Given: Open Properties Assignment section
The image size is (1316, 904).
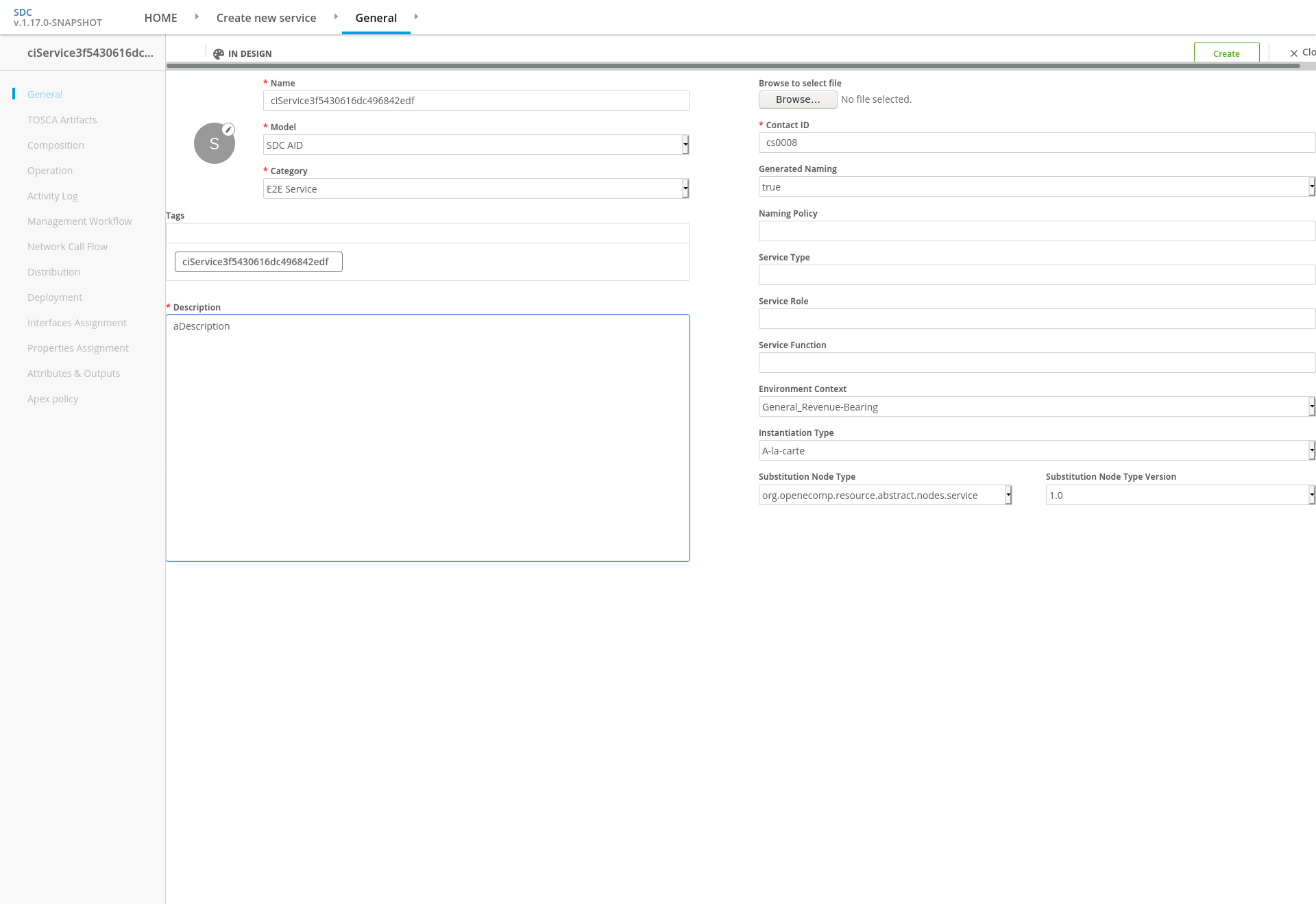Looking at the screenshot, I should pos(78,348).
